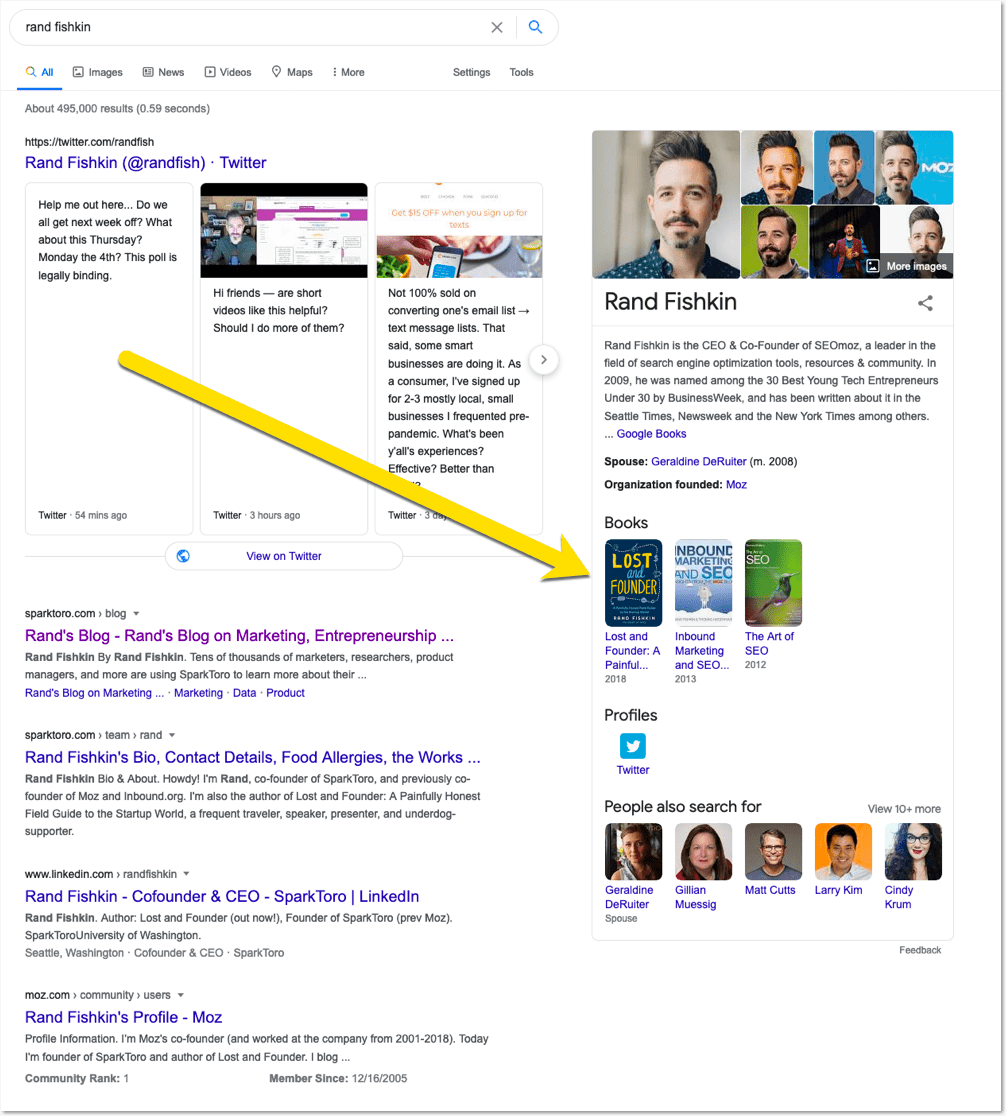
Task: Open the search Tools menu
Action: 521,72
